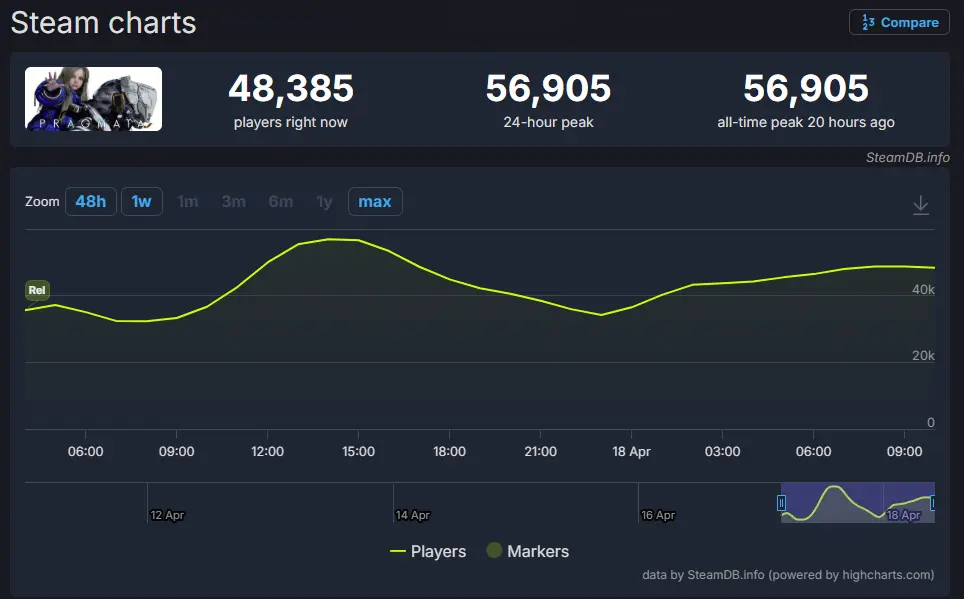Click the game cover thumbnail
This screenshot has width=964, height=599.
[93, 99]
